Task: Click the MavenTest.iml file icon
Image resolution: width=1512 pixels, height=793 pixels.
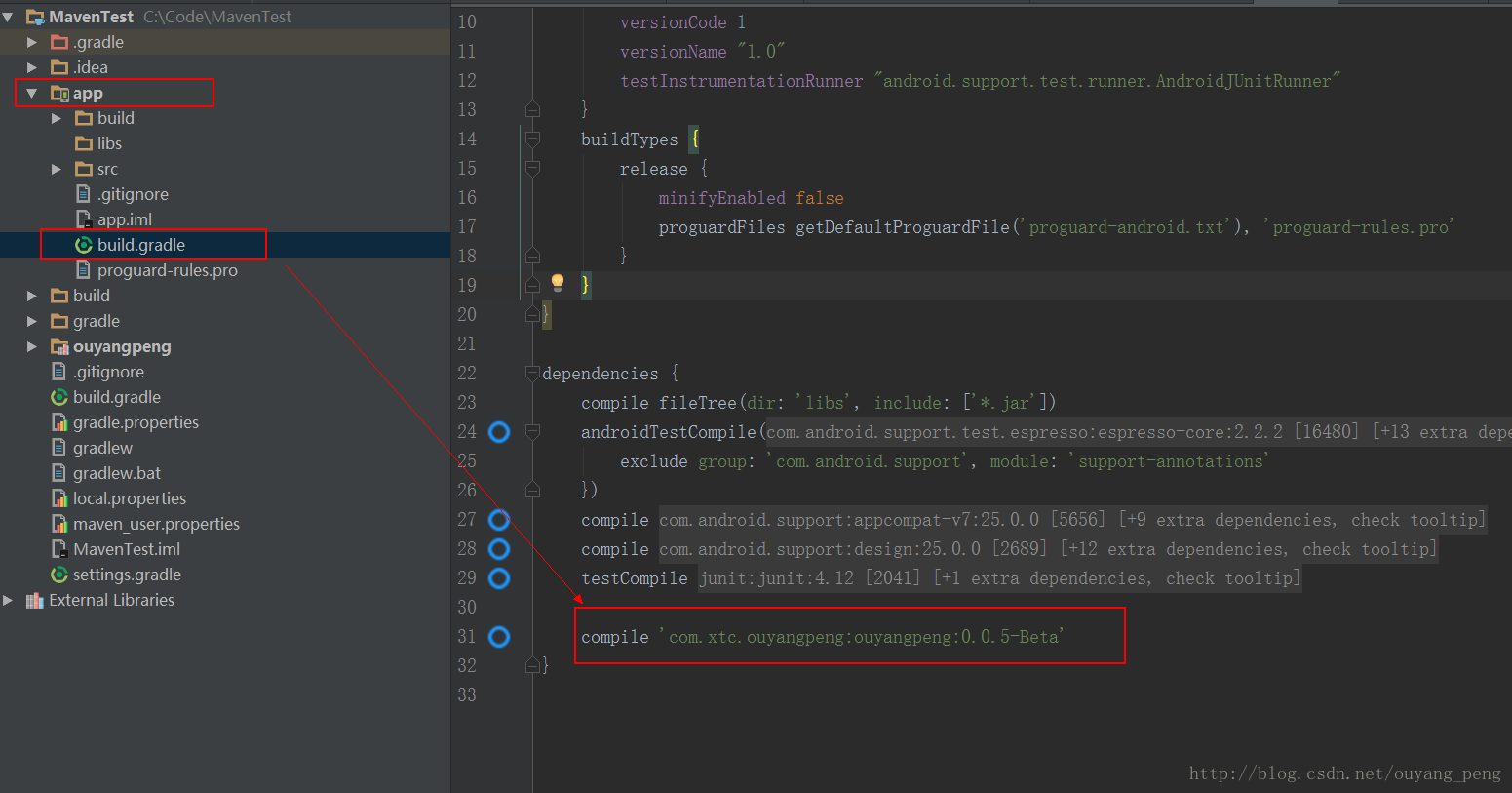Action: (x=59, y=549)
